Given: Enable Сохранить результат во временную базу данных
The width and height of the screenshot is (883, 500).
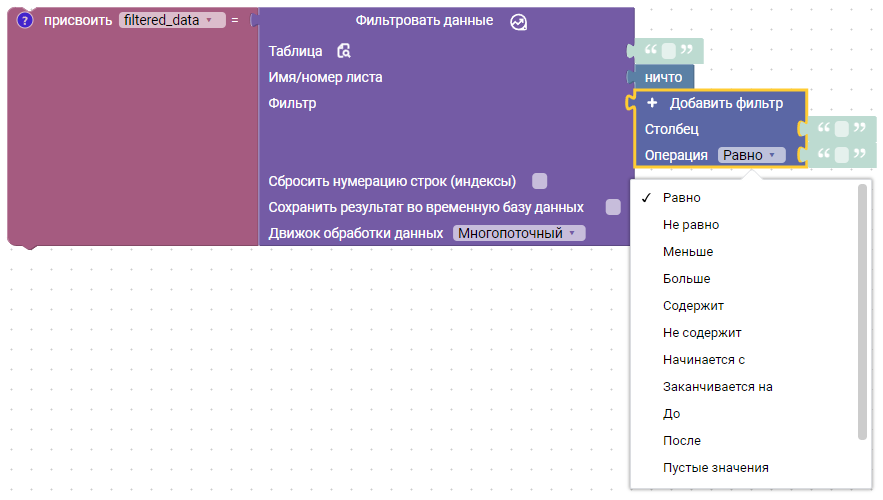Looking at the screenshot, I should coord(613,207).
